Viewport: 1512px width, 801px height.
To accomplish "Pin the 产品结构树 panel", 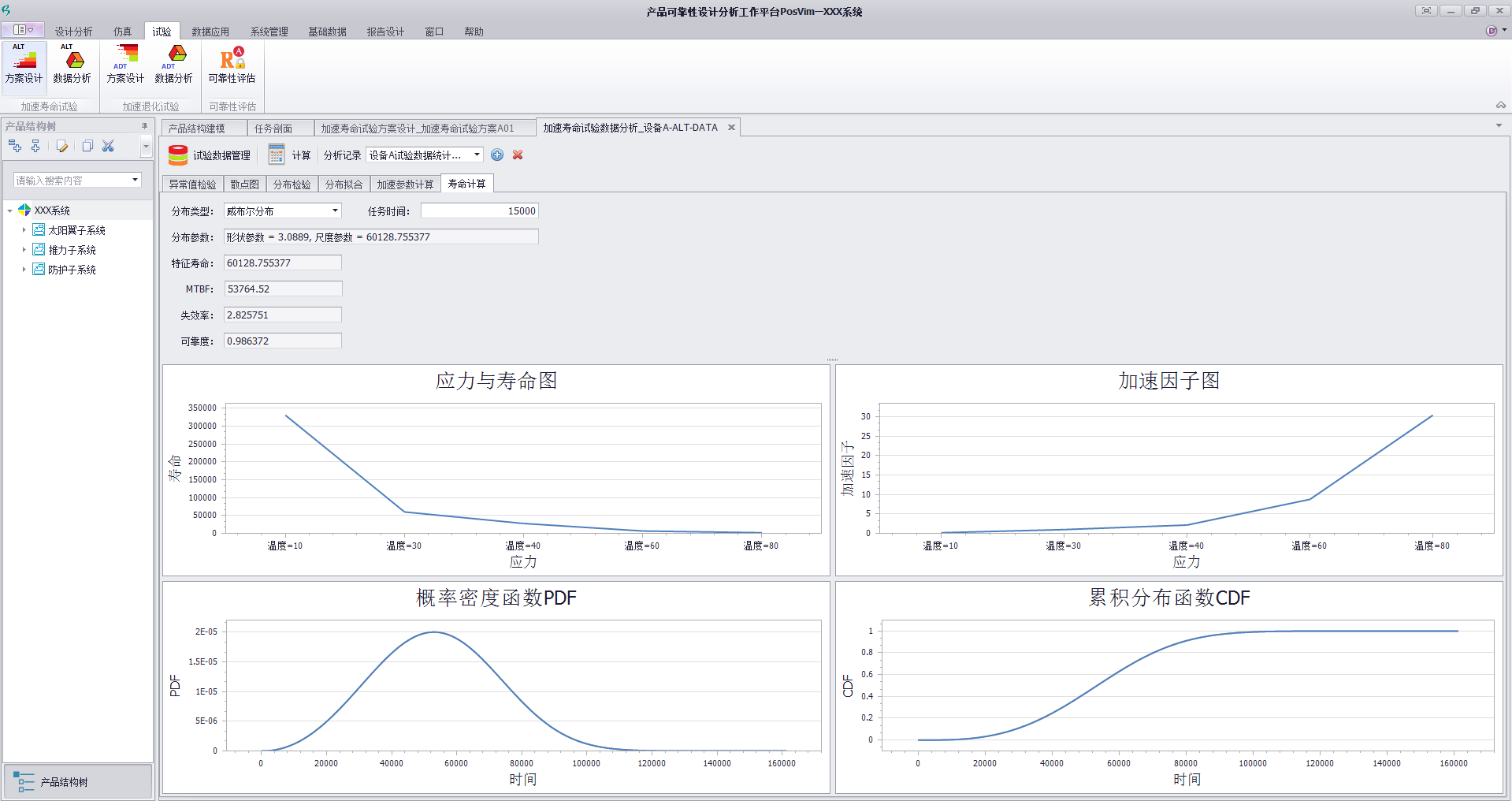I will [144, 126].
